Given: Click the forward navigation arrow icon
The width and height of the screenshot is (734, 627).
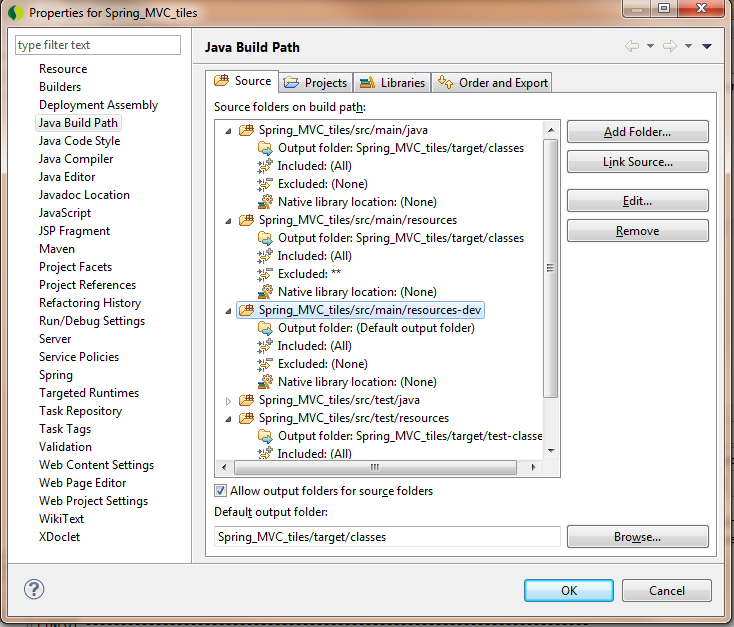Looking at the screenshot, I should pos(670,46).
